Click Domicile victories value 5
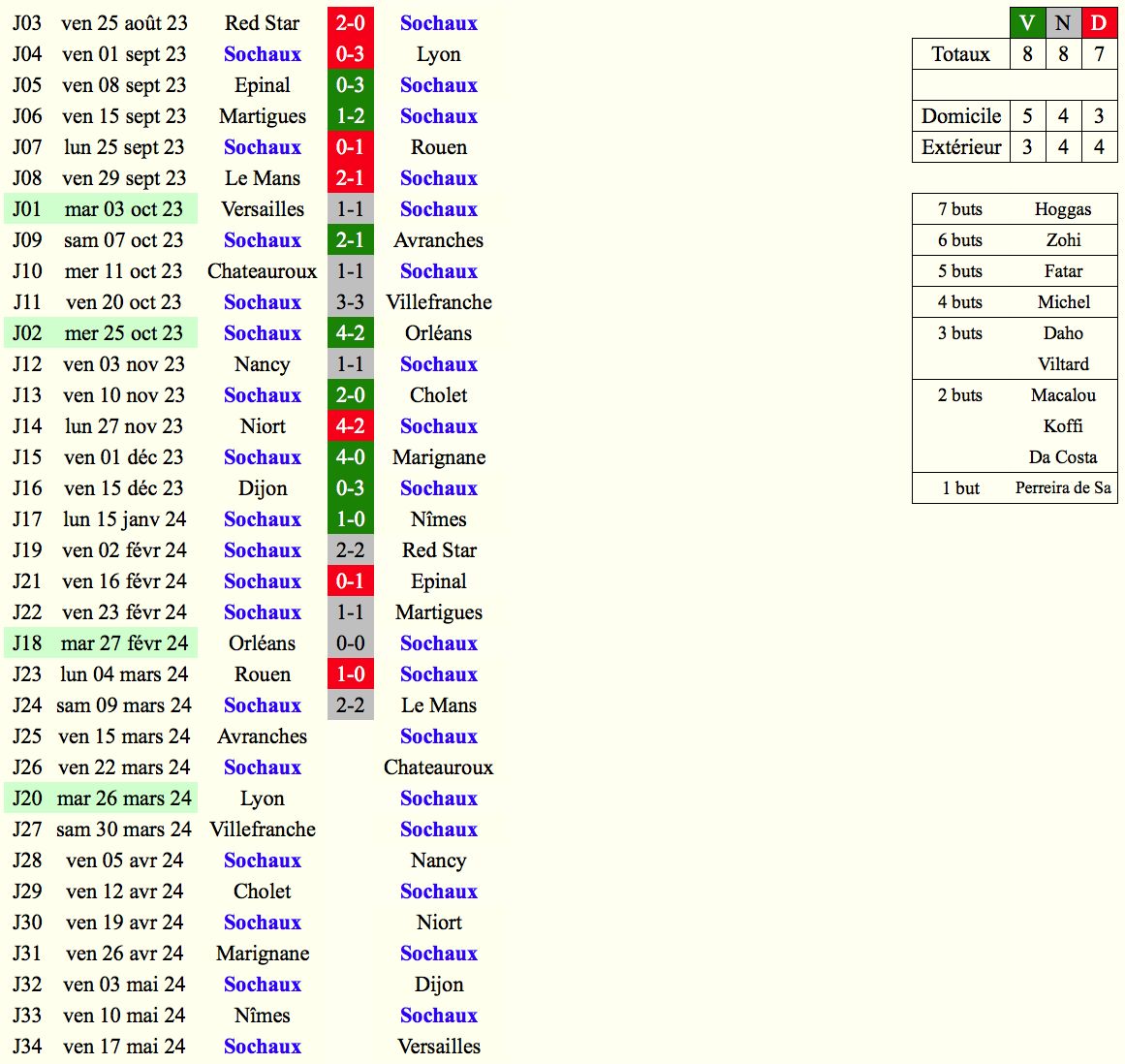 point(1027,115)
